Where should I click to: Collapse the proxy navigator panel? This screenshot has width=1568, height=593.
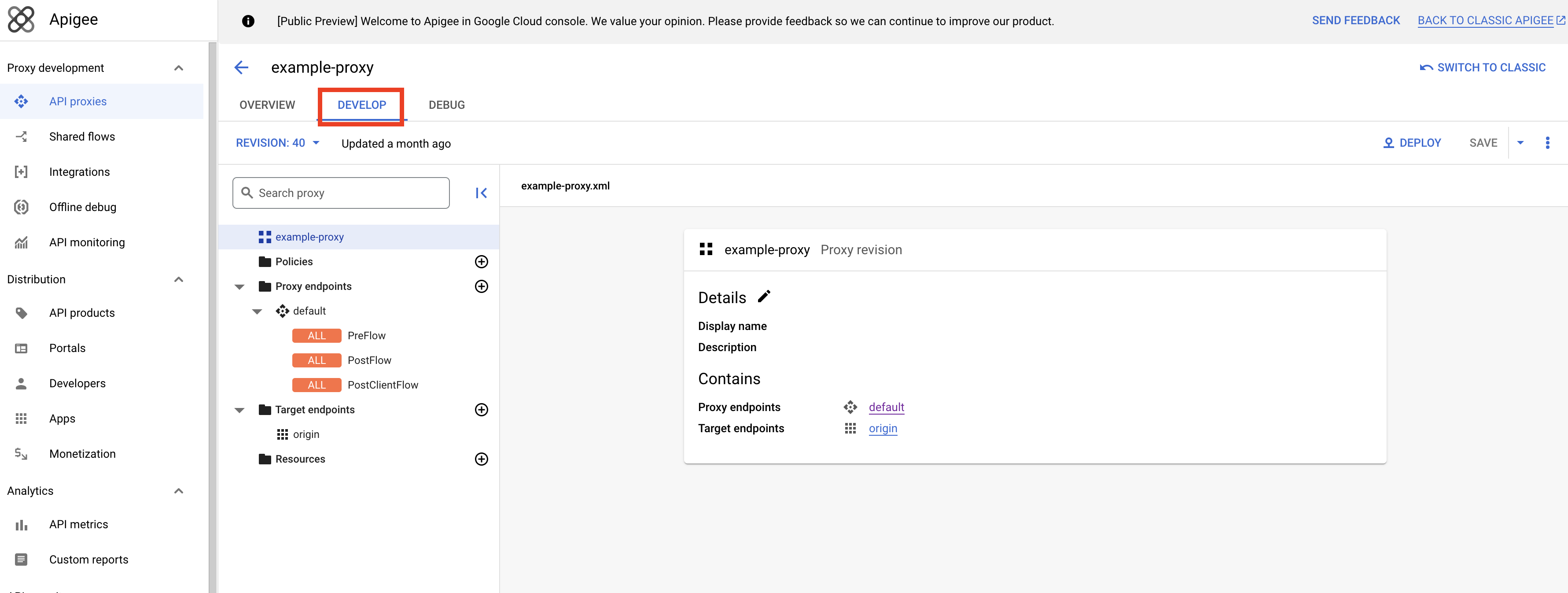(x=481, y=193)
